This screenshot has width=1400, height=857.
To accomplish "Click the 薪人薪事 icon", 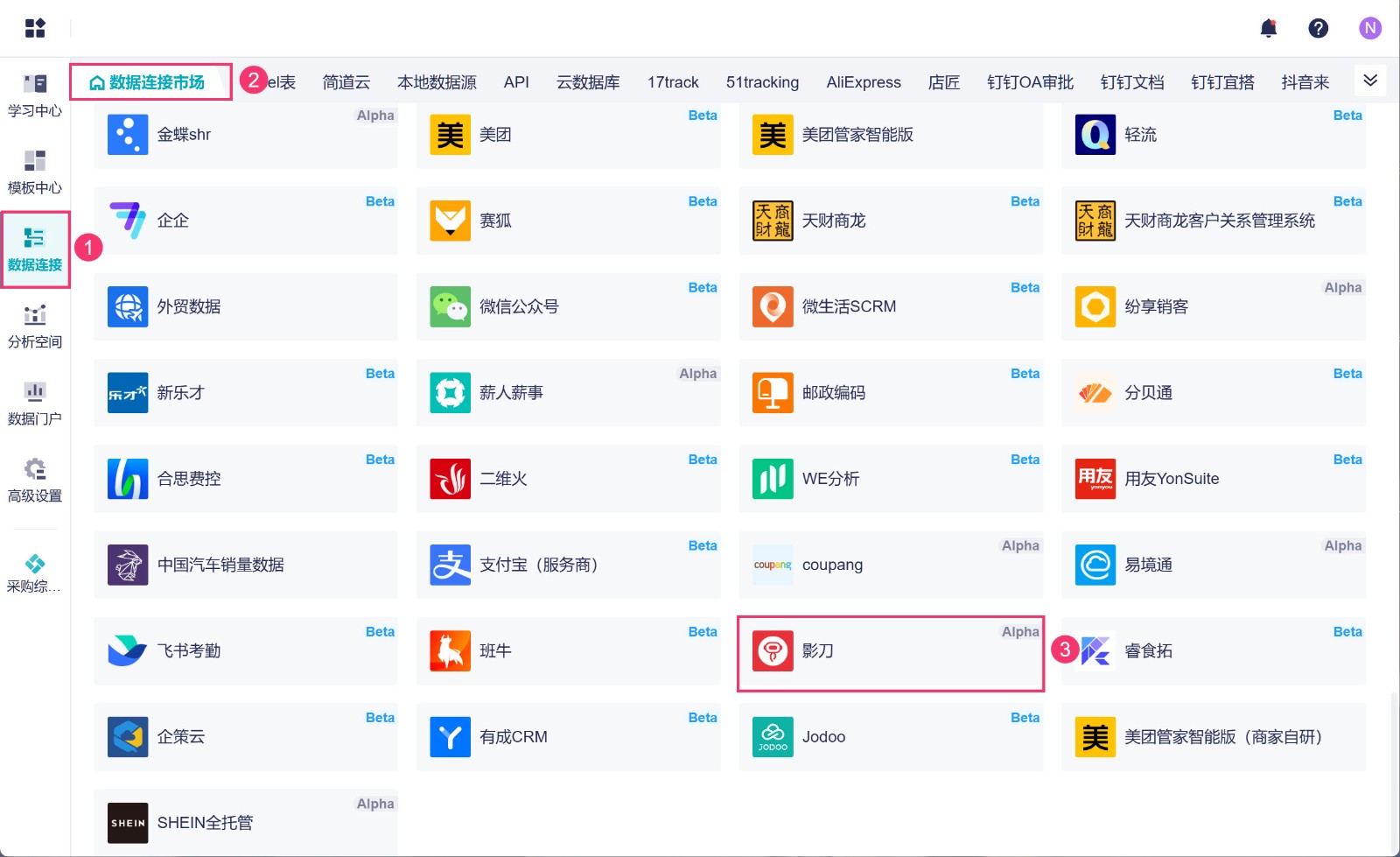I will click(451, 393).
